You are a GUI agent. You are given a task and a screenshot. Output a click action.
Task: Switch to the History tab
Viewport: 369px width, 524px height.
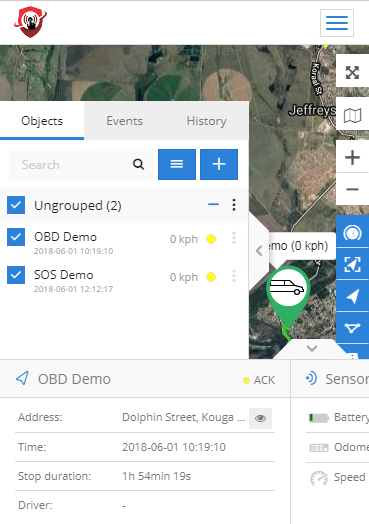point(207,121)
